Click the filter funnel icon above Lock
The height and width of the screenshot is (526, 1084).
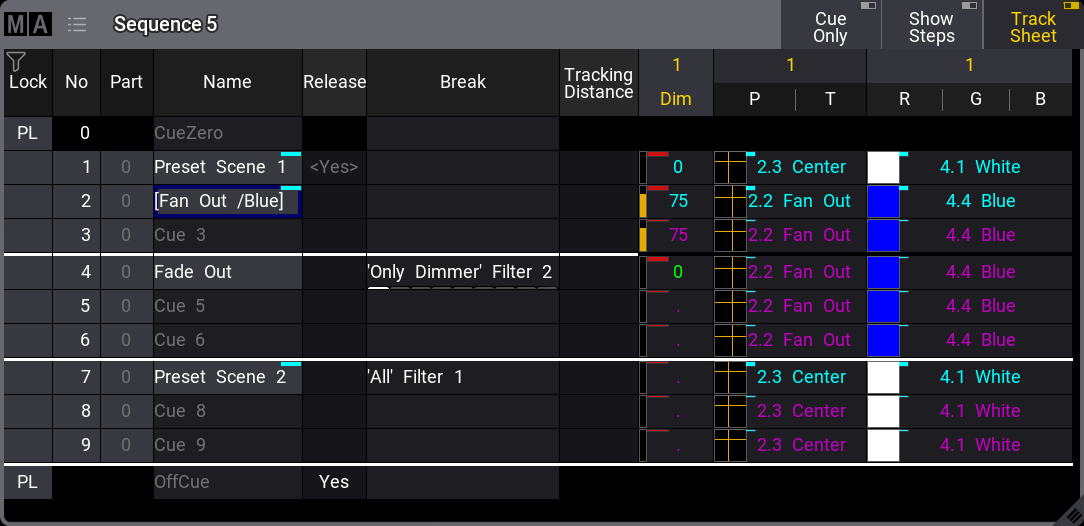pyautogui.click(x=15, y=62)
